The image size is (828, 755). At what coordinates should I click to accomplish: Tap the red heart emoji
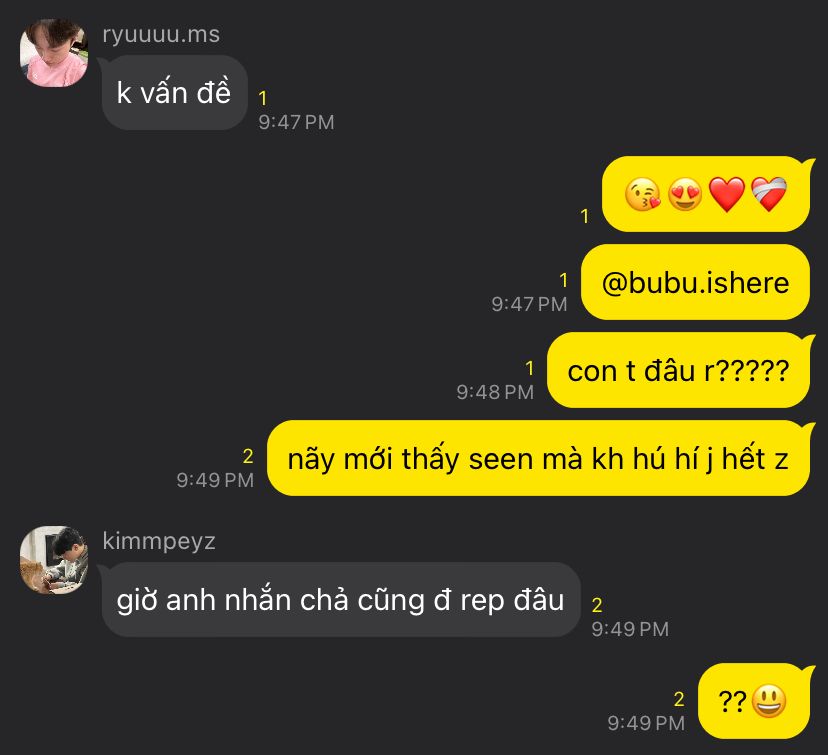727,194
